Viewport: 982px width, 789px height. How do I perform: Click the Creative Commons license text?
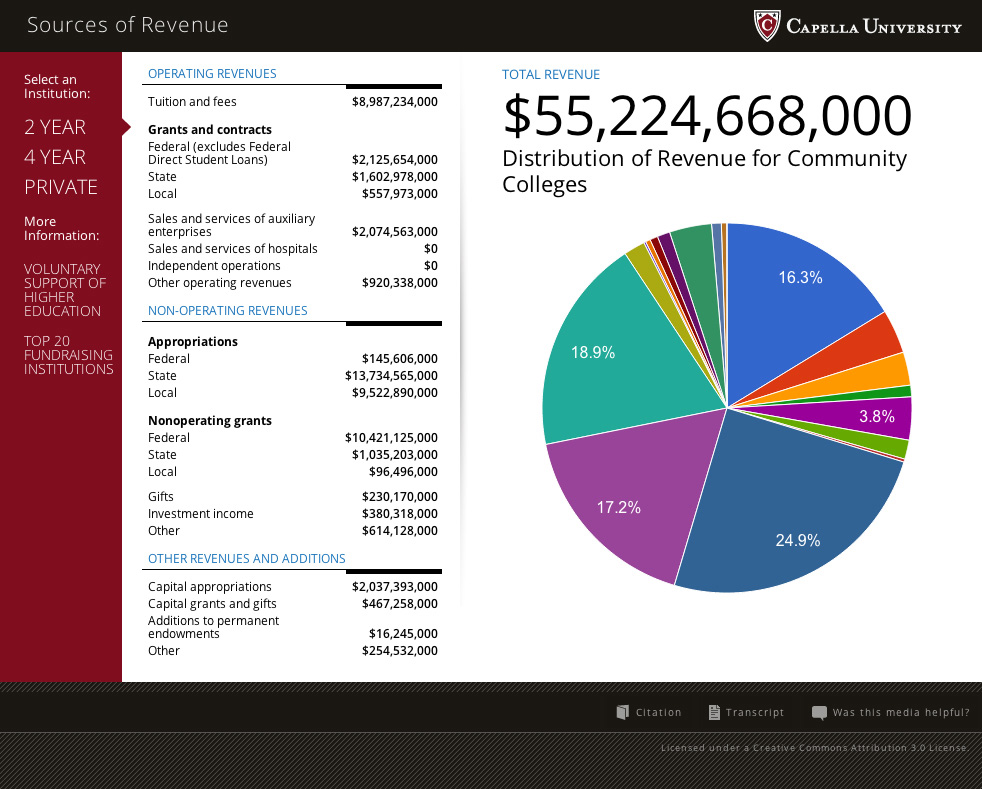click(815, 748)
